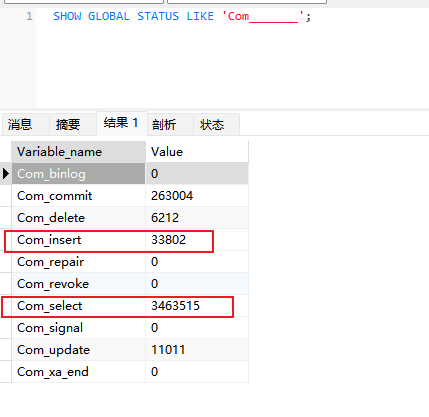The image size is (429, 417).
Task: Select the Com_repair cell
Action: 78,262
